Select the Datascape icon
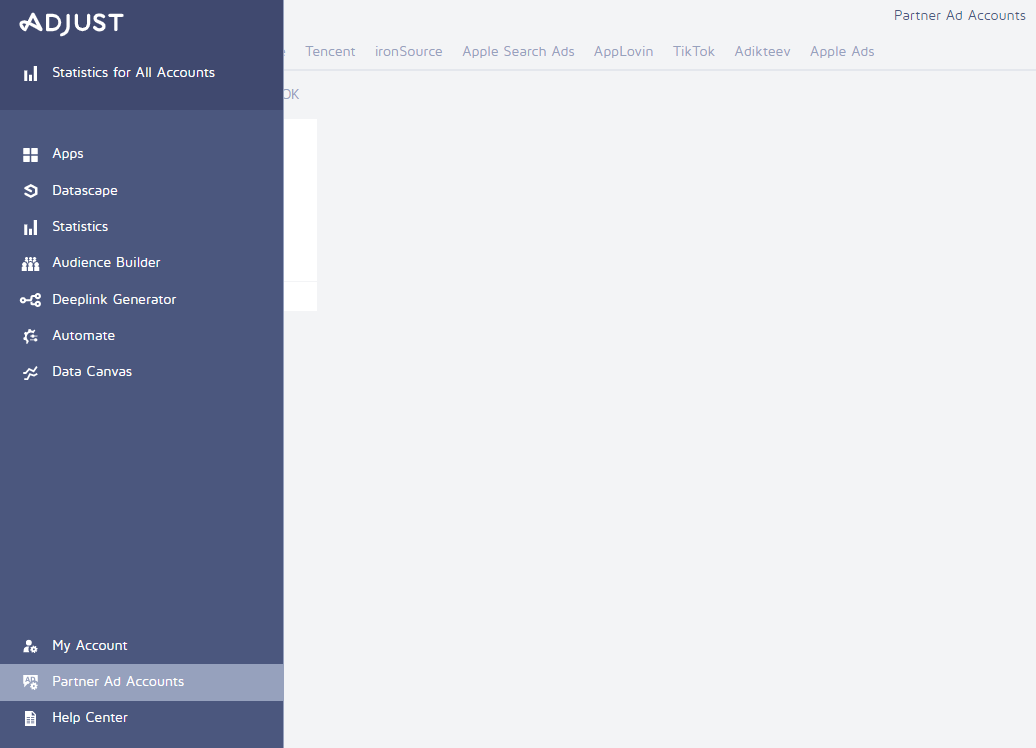The image size is (1036, 748). tap(31, 190)
